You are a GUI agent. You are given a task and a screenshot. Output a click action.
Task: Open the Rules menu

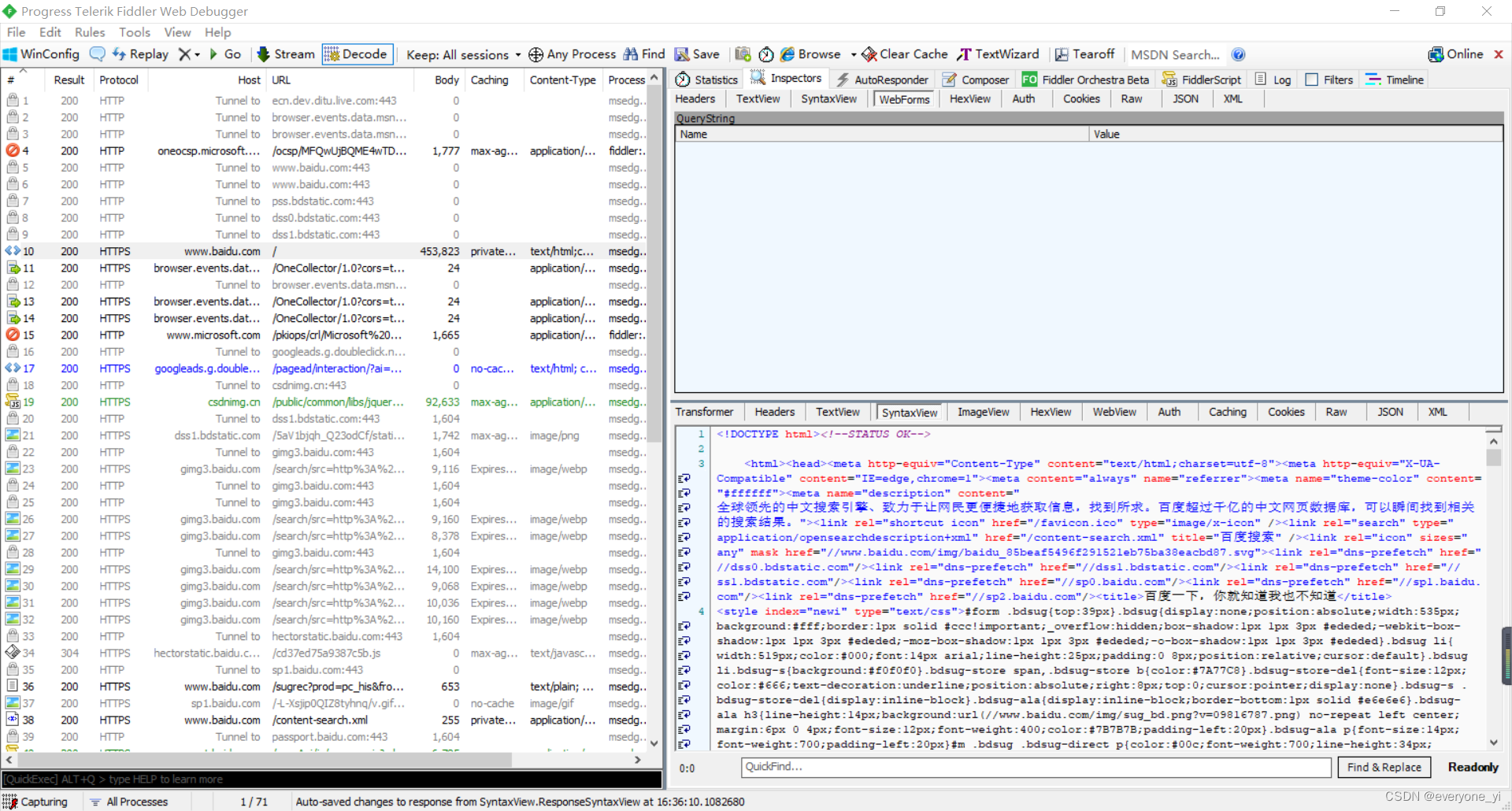tap(90, 32)
